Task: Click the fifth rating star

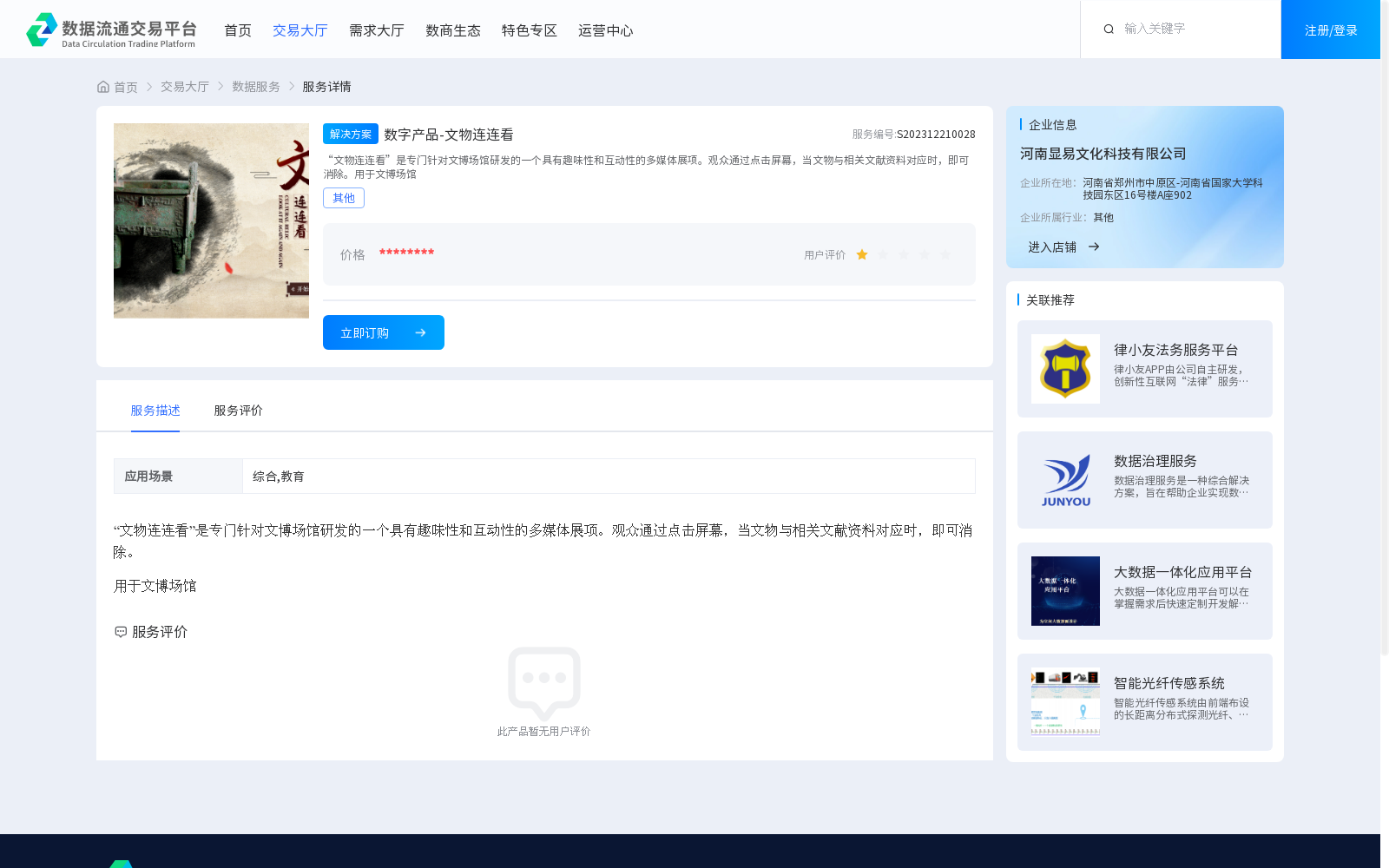Action: [945, 254]
